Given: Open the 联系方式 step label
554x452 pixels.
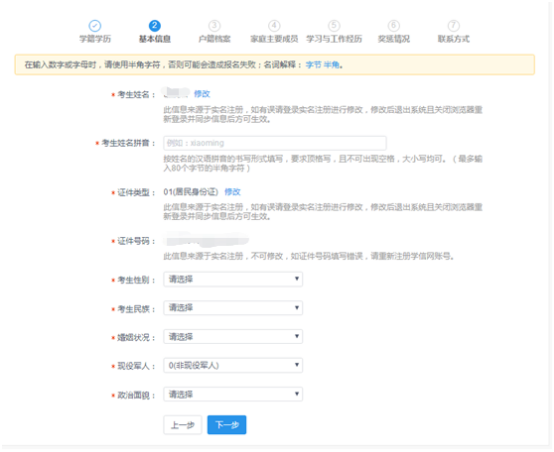Looking at the screenshot, I should pos(454,39).
